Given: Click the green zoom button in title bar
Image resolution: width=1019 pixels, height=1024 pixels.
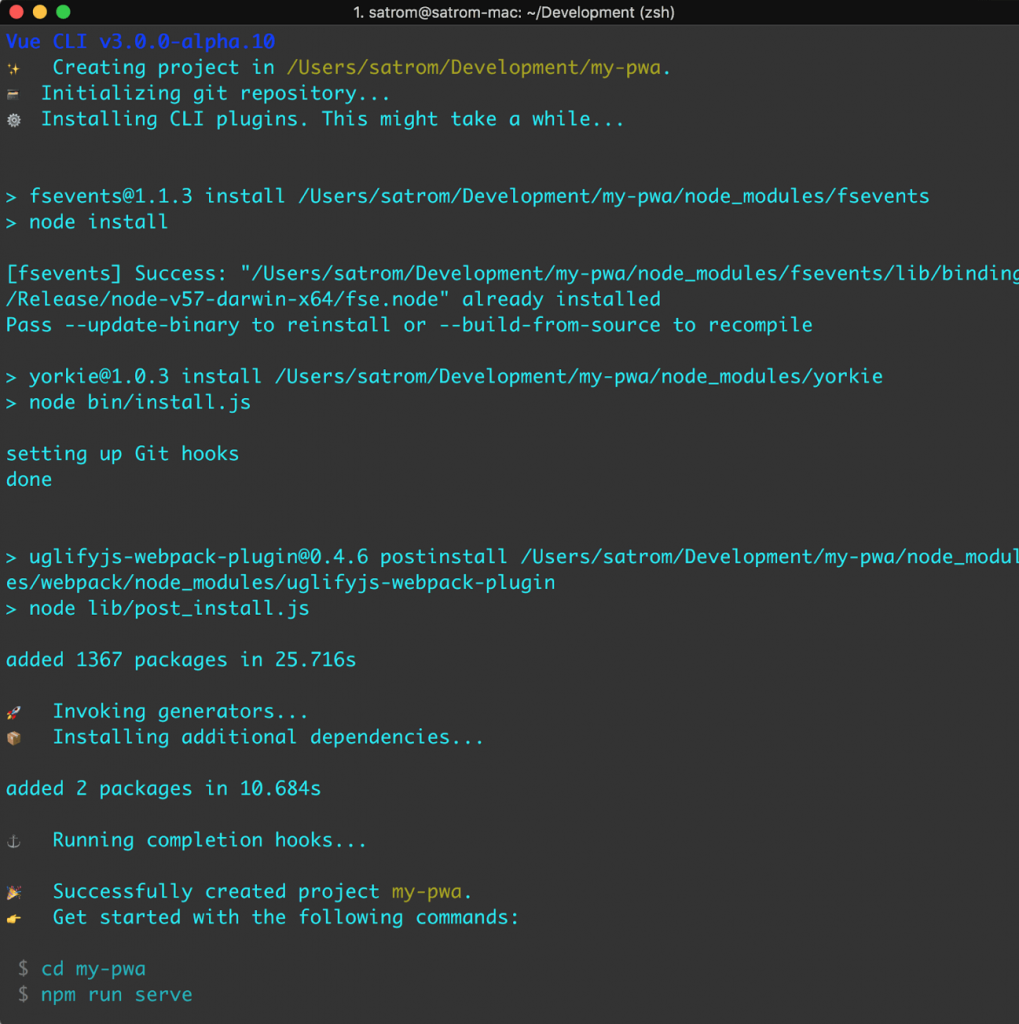Looking at the screenshot, I should click(64, 13).
